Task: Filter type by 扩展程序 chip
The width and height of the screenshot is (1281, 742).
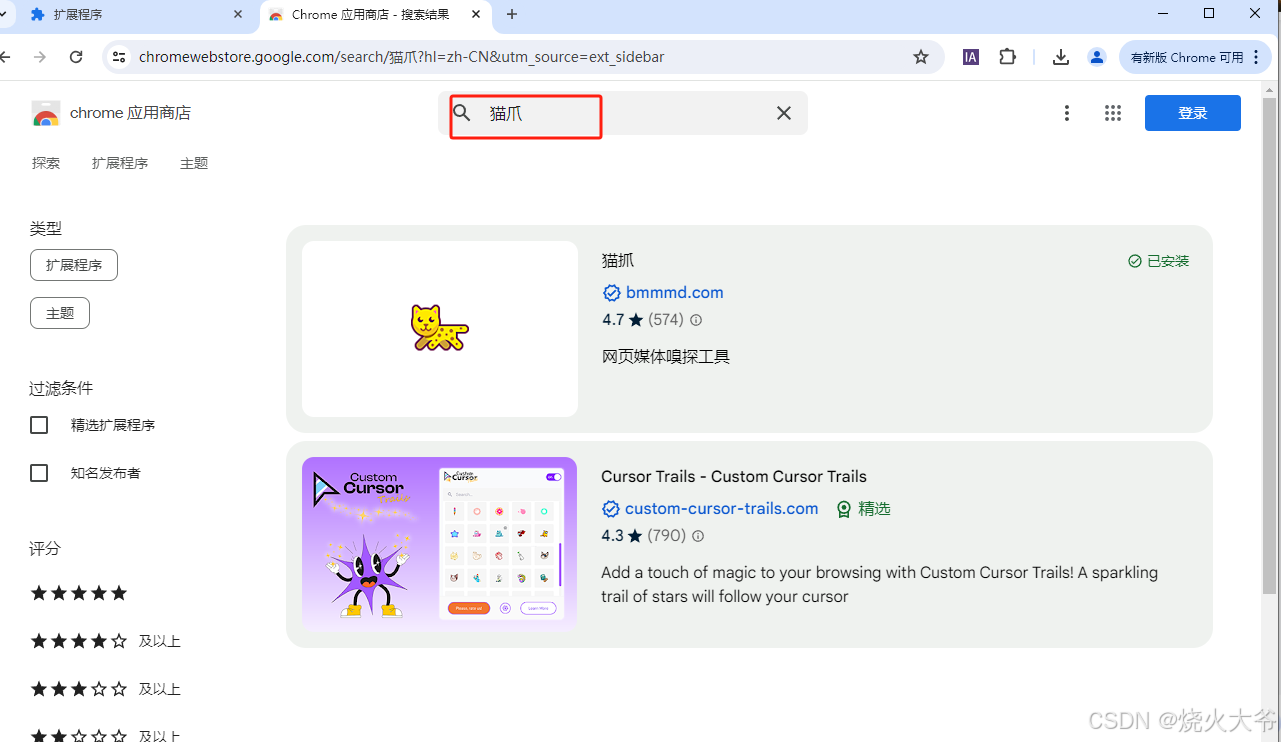Action: point(74,265)
